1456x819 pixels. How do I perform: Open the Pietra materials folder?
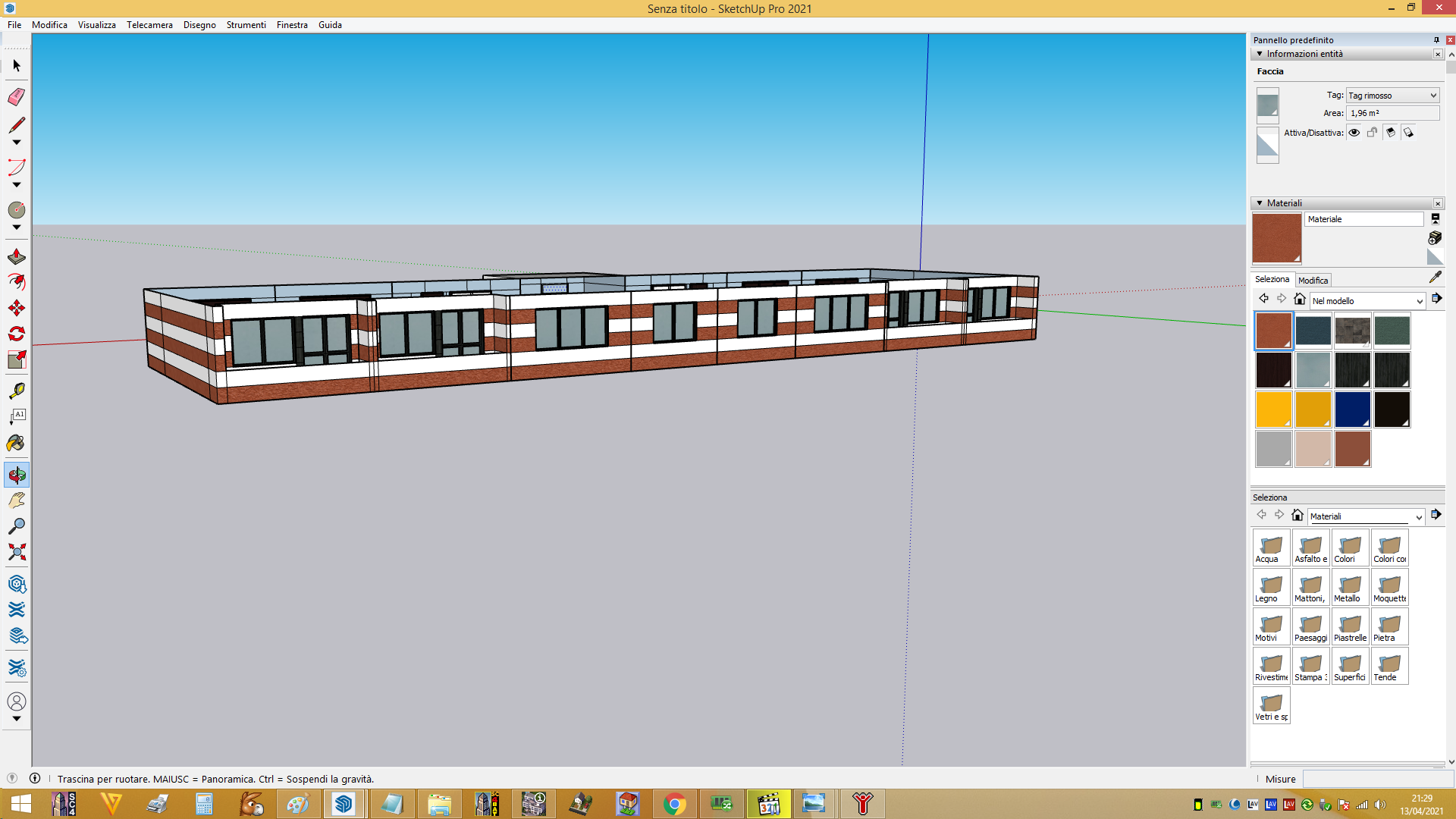(1390, 626)
